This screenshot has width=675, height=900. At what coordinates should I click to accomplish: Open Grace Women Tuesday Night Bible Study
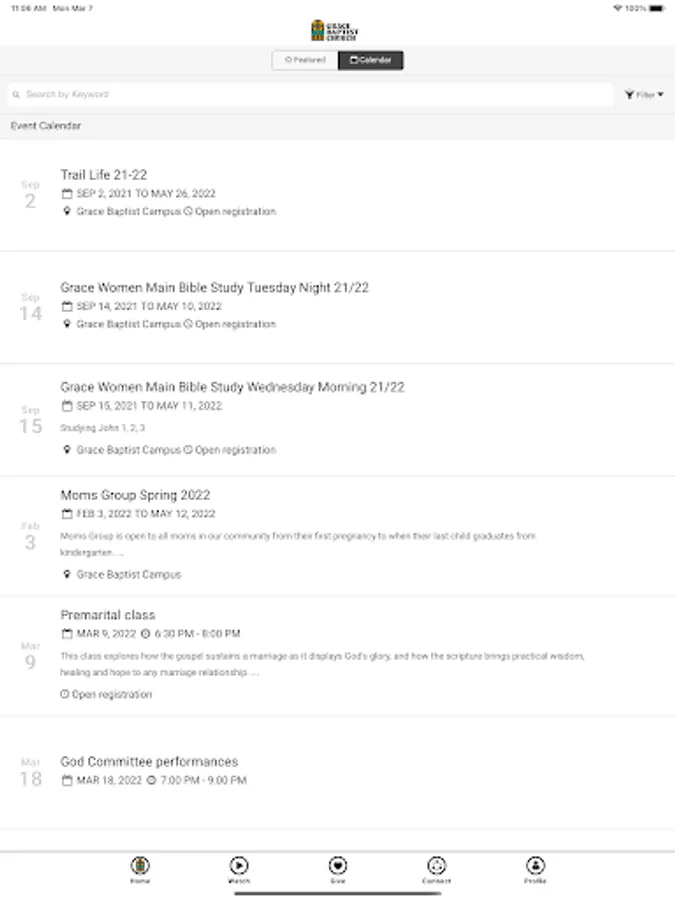pyautogui.click(x=214, y=288)
